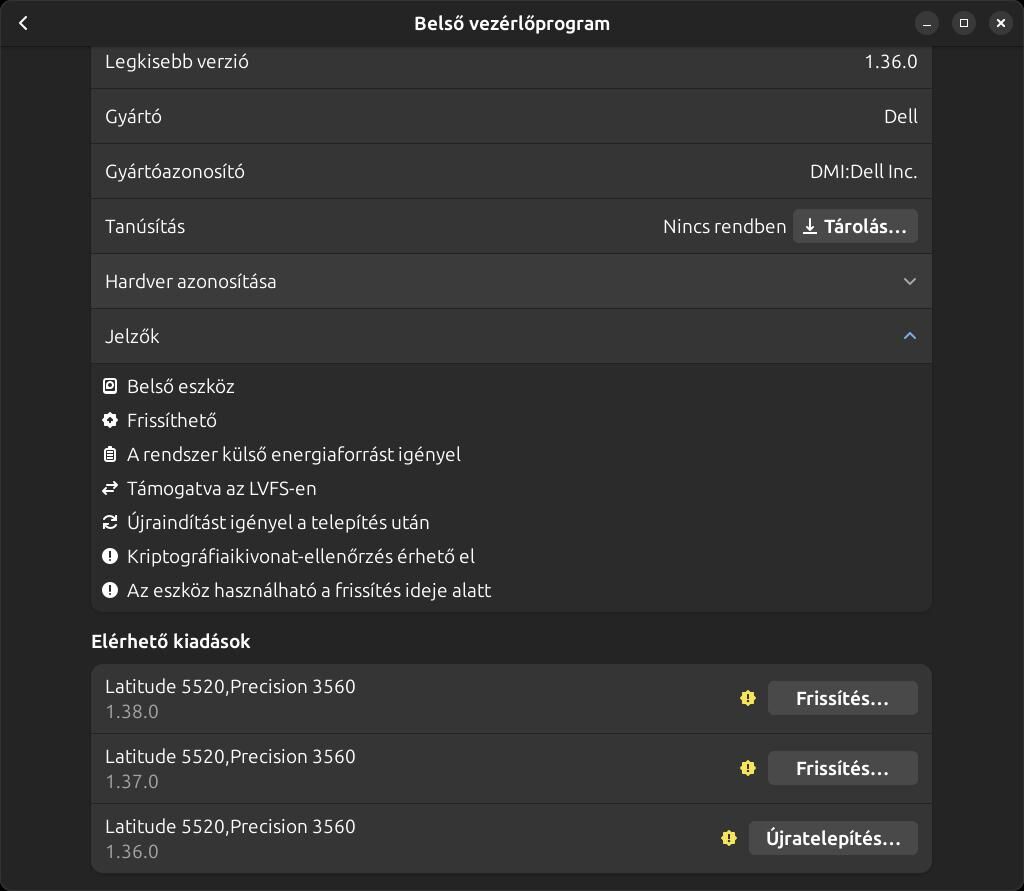Click the warning badge beside version 1.36.0

click(x=729, y=839)
